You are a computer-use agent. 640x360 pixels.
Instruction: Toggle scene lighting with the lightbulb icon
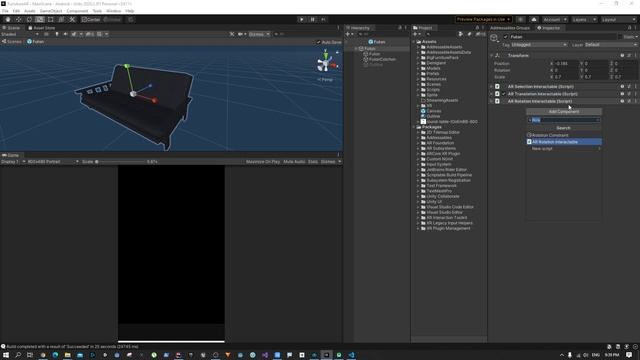[x=57, y=34]
